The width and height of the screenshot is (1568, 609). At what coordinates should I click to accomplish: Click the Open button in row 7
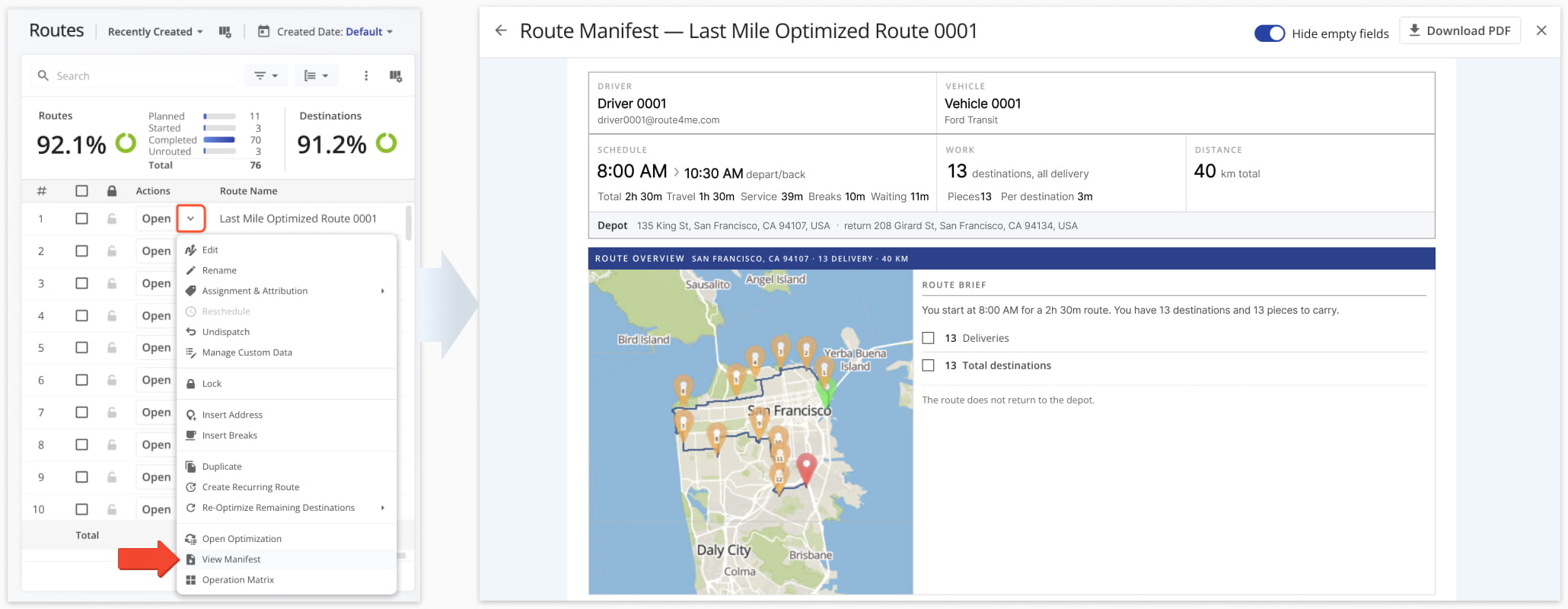coord(156,412)
